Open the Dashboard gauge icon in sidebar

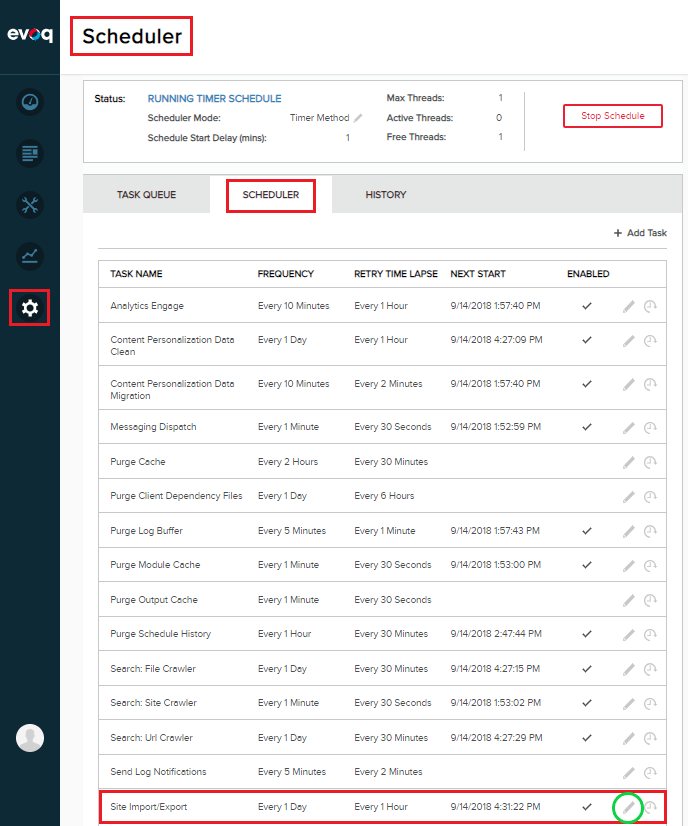click(x=30, y=102)
